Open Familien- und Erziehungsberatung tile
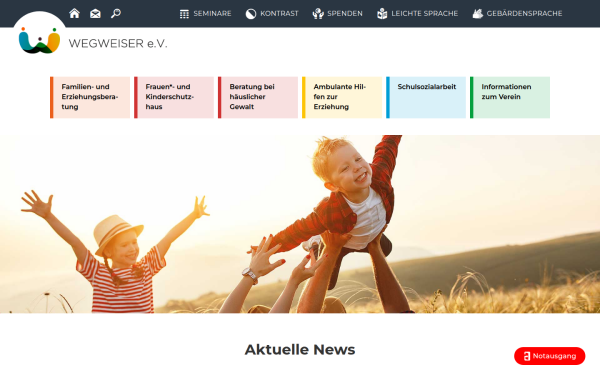This screenshot has height=375, width=600. coord(90,97)
